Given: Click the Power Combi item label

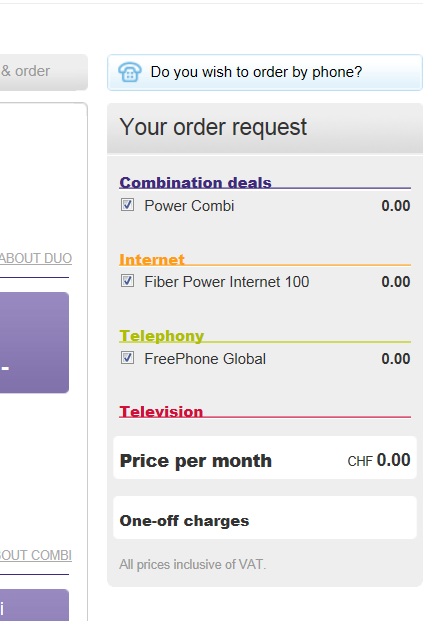Looking at the screenshot, I should (x=189, y=206).
